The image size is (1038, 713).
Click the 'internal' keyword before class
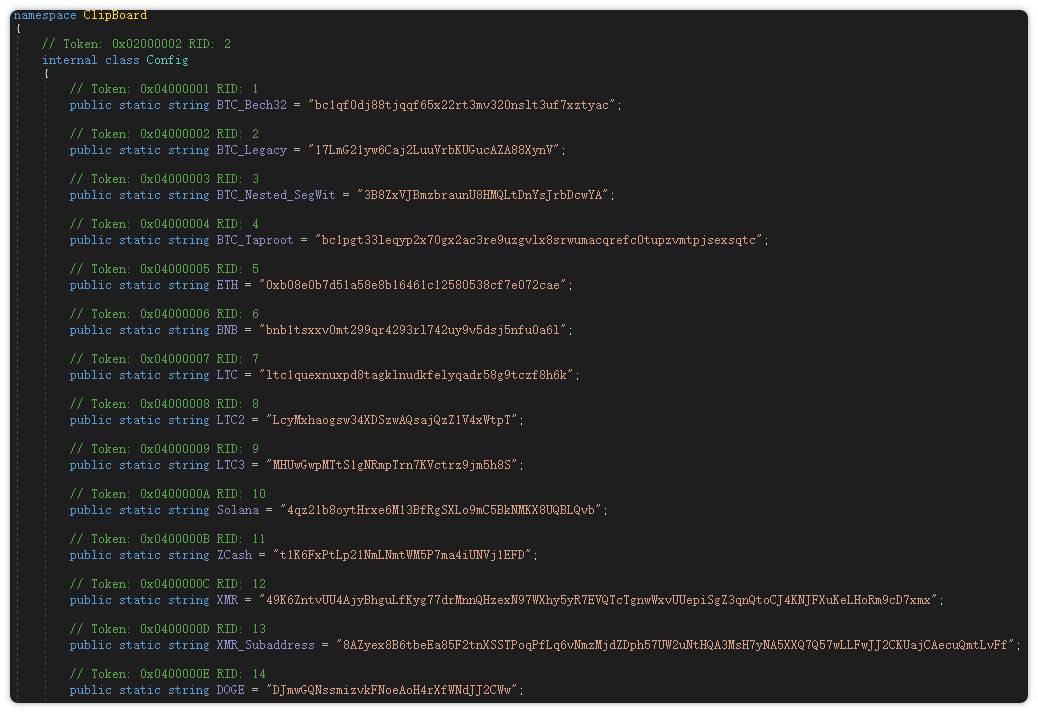70,60
